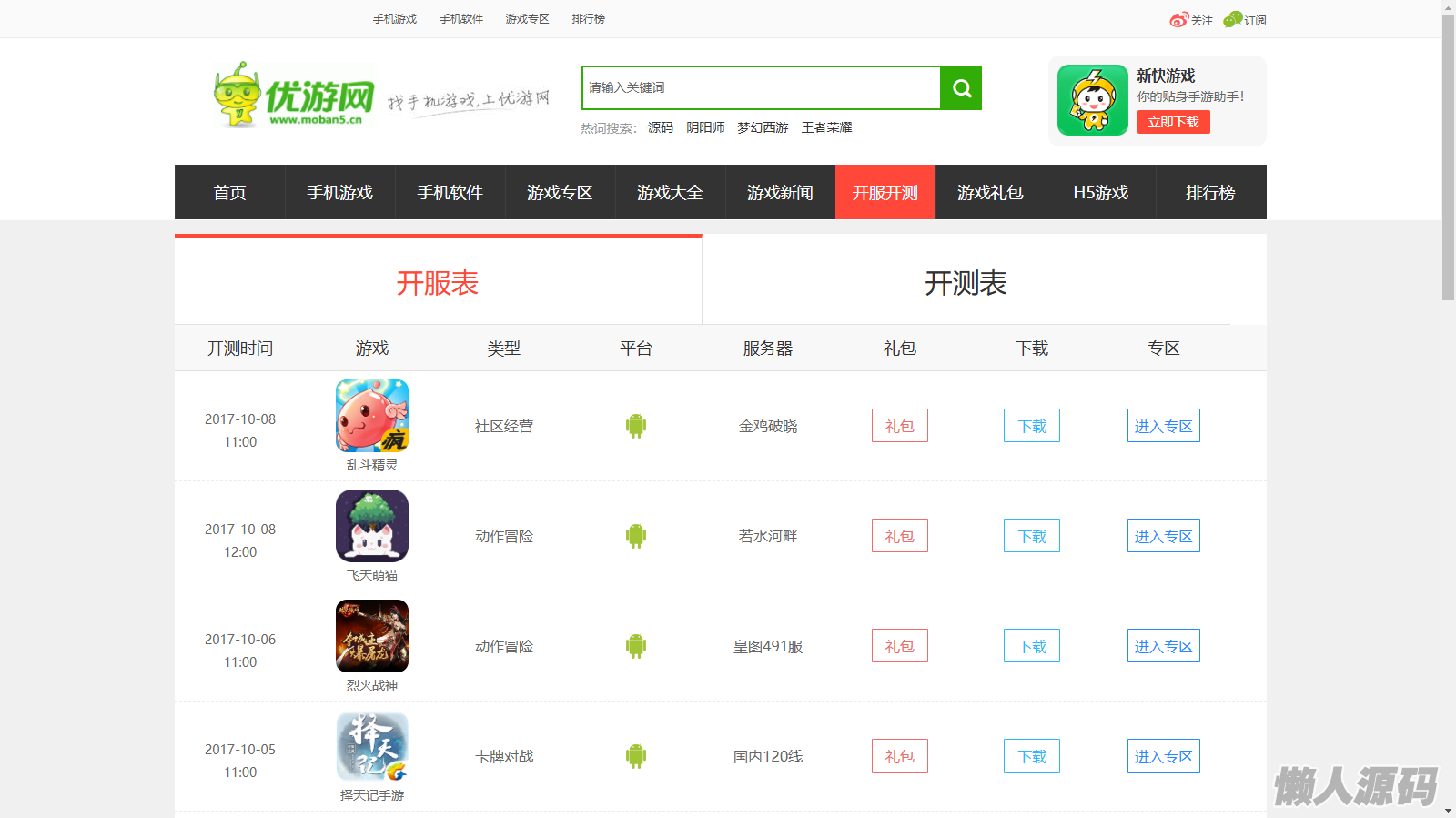Screen dimensions: 1456x818
Task: Click 进入专区 for 择天记手游
Action: pos(1164,756)
